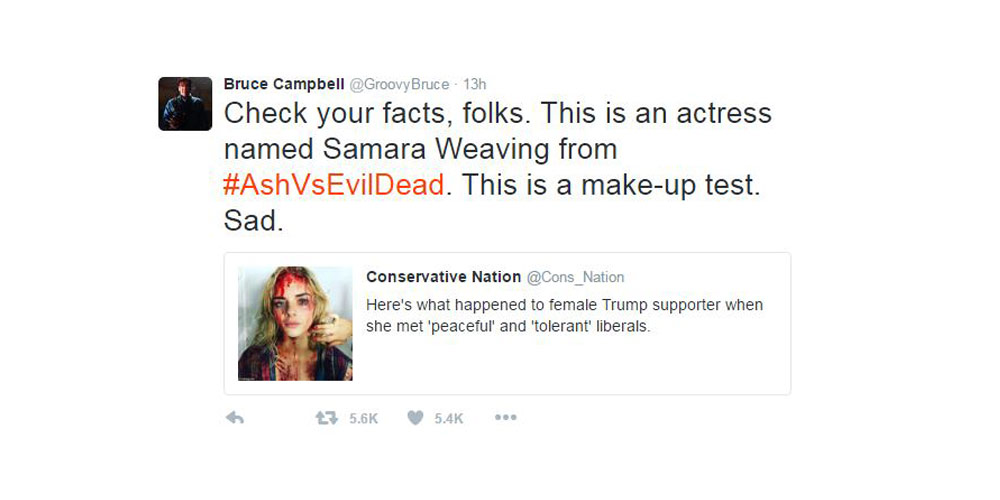This screenshot has width=1000, height=500.
Task: View the quoted tweet's bloody makeup photo
Action: [x=295, y=323]
